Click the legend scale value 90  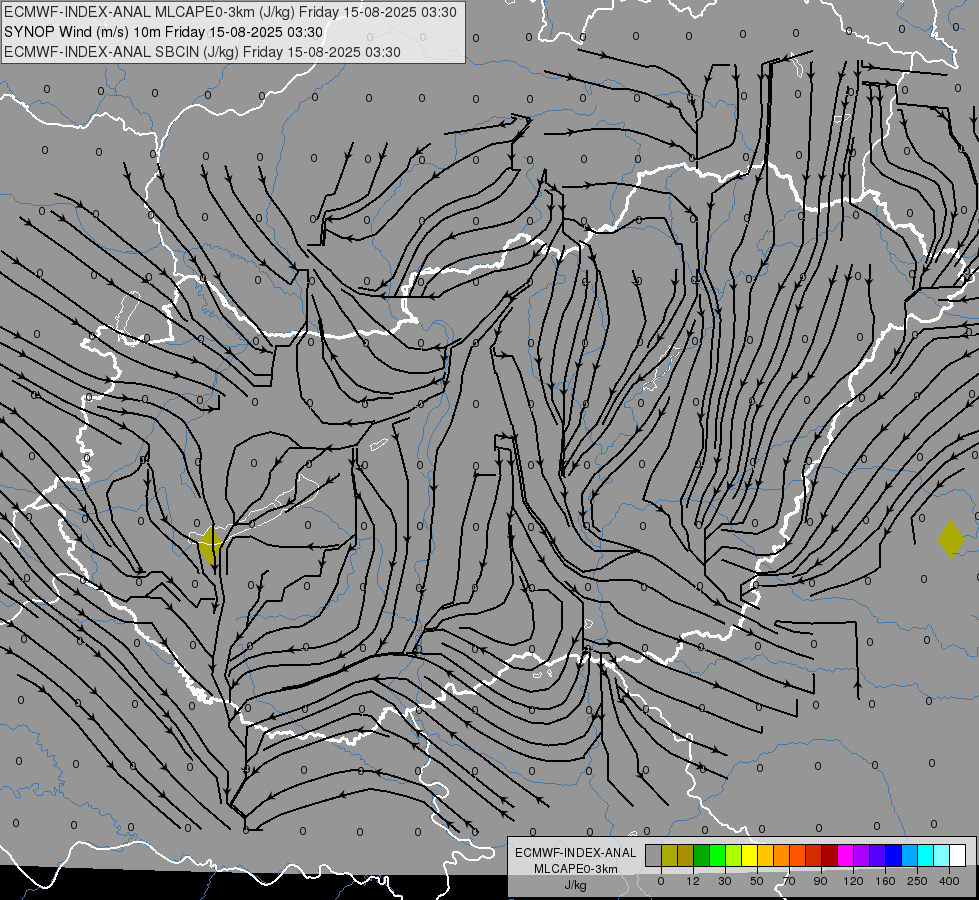820,881
